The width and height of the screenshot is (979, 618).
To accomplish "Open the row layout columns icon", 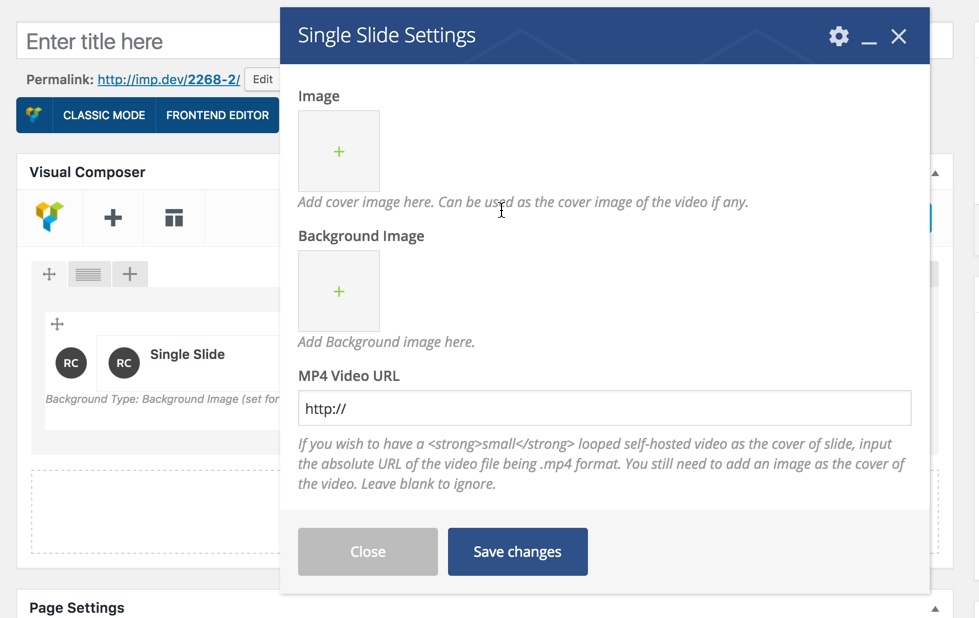I will [x=88, y=274].
